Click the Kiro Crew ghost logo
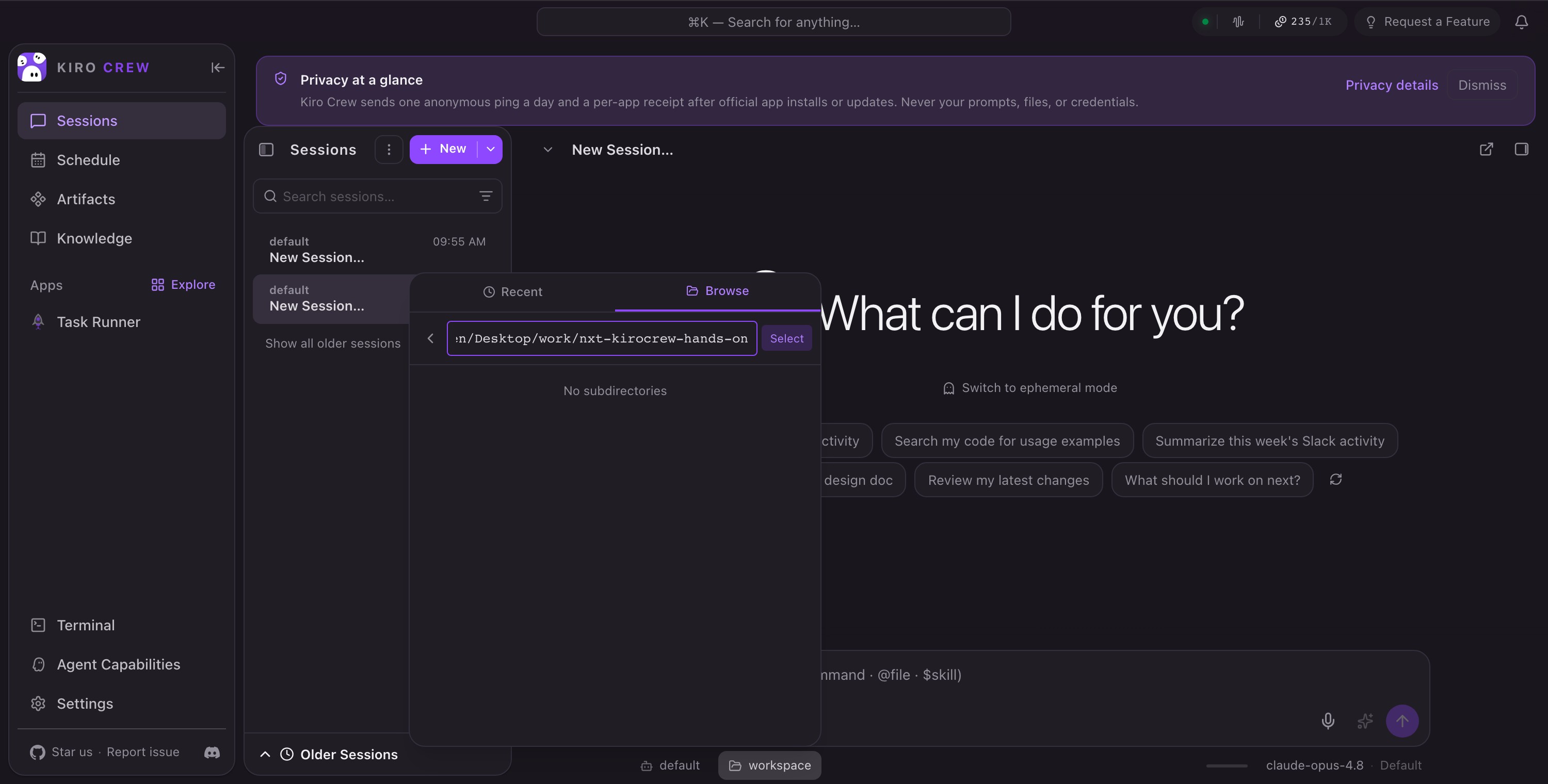The width and height of the screenshot is (1548, 784). coord(32,67)
